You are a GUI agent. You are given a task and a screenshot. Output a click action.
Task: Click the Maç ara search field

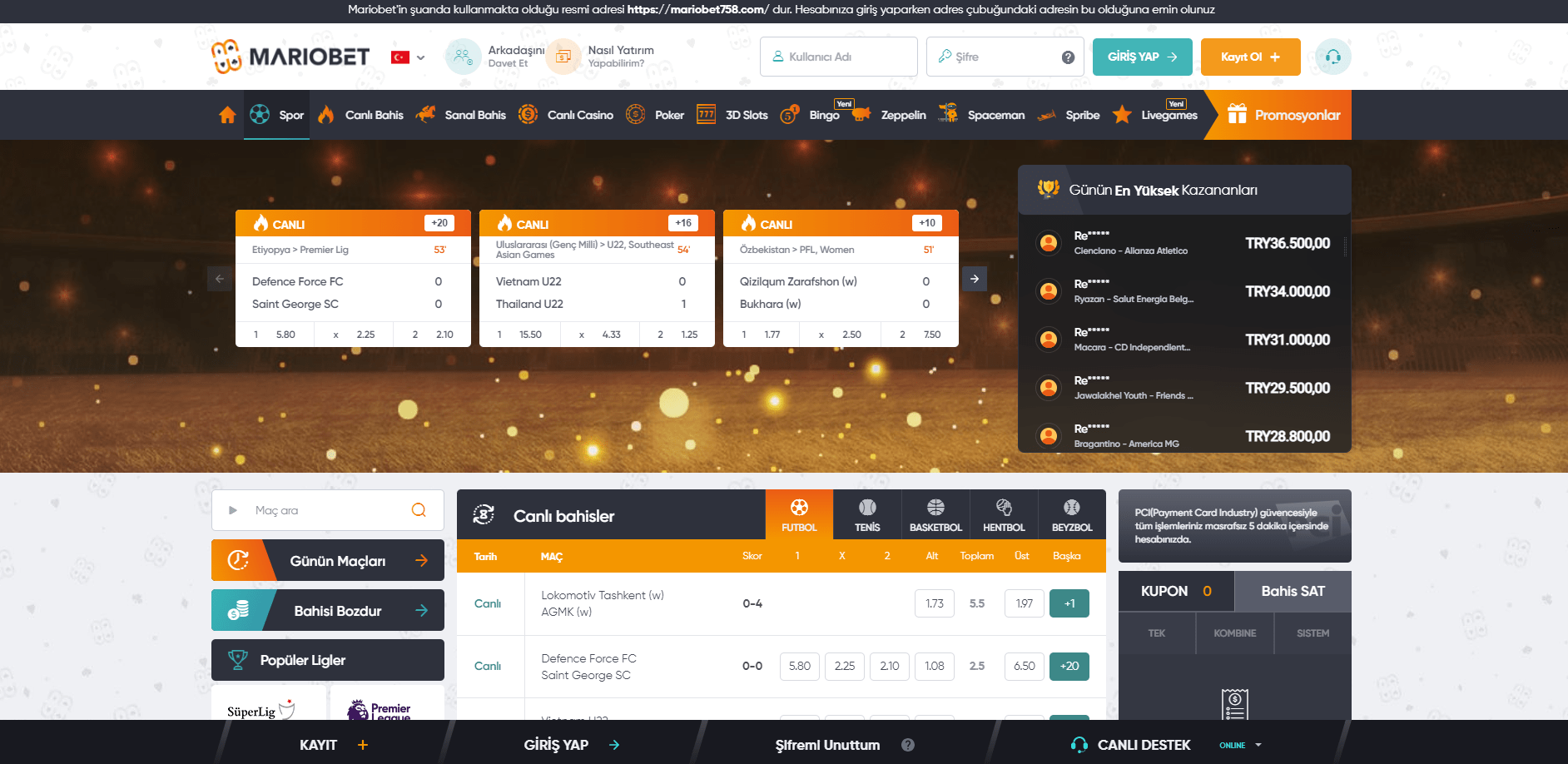(x=328, y=510)
